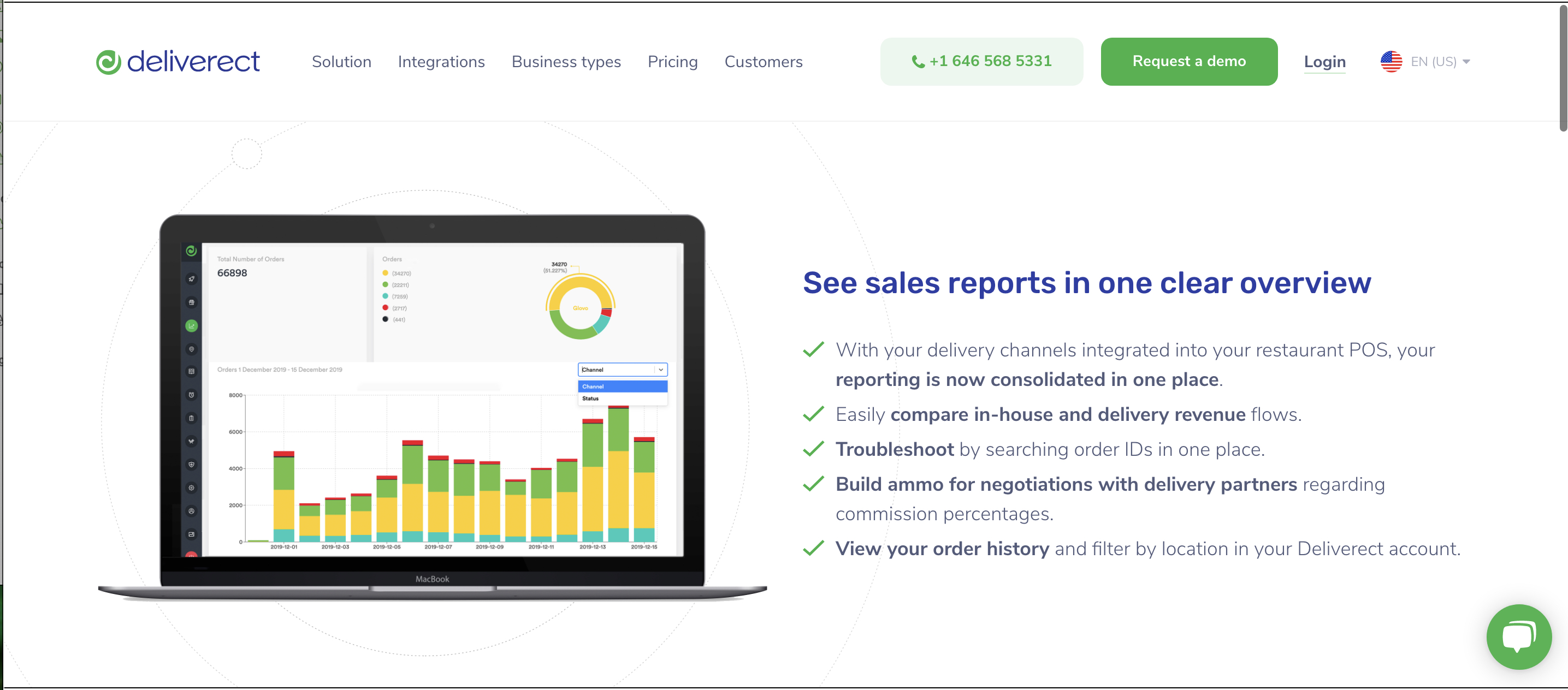Image resolution: width=1568 pixels, height=690 pixels.
Task: Click the 66898 total orders value
Action: [232, 272]
